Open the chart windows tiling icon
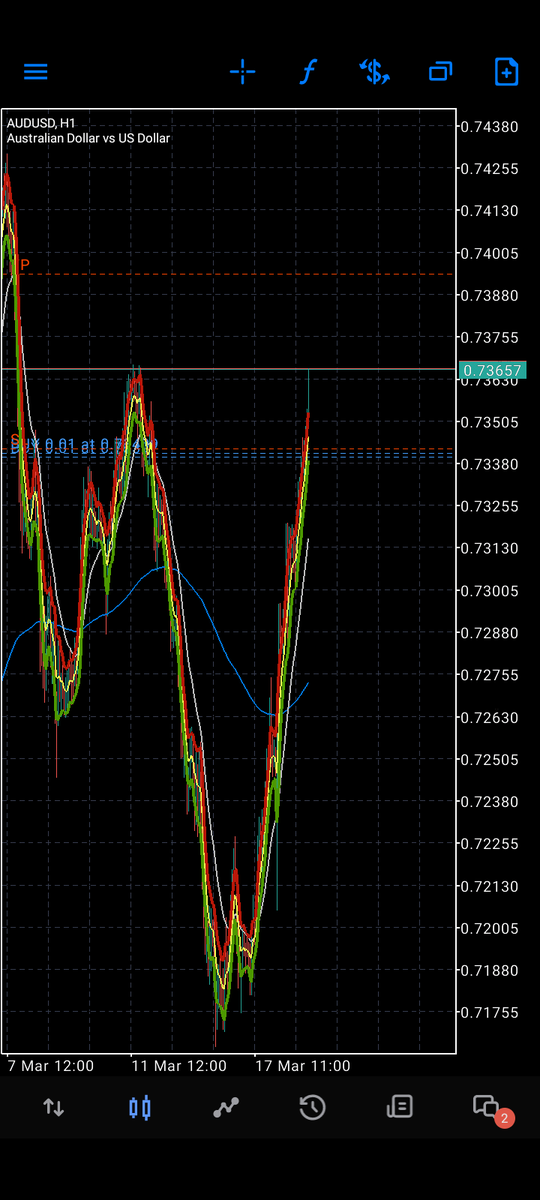The height and width of the screenshot is (1200, 540). pos(440,72)
